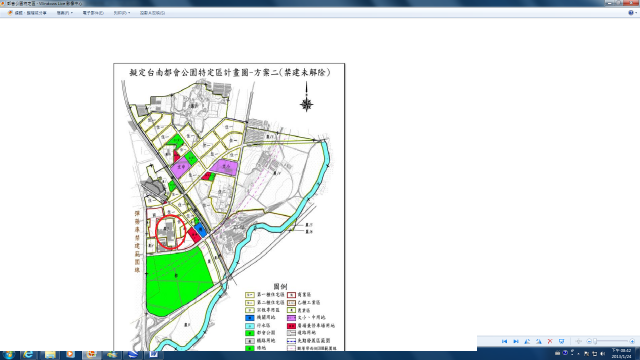Viewport: 640px width, 360px height.
Task: Open File Explorer from the taskbar
Action: click(x=50, y=354)
